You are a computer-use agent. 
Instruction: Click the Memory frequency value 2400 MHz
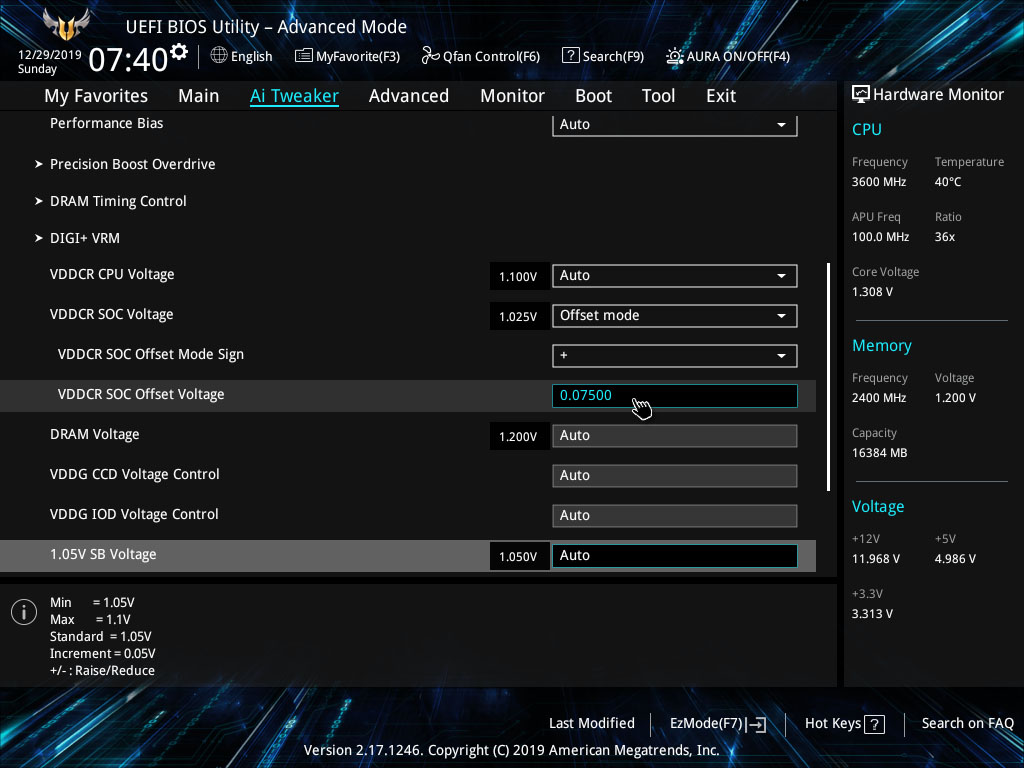879,398
